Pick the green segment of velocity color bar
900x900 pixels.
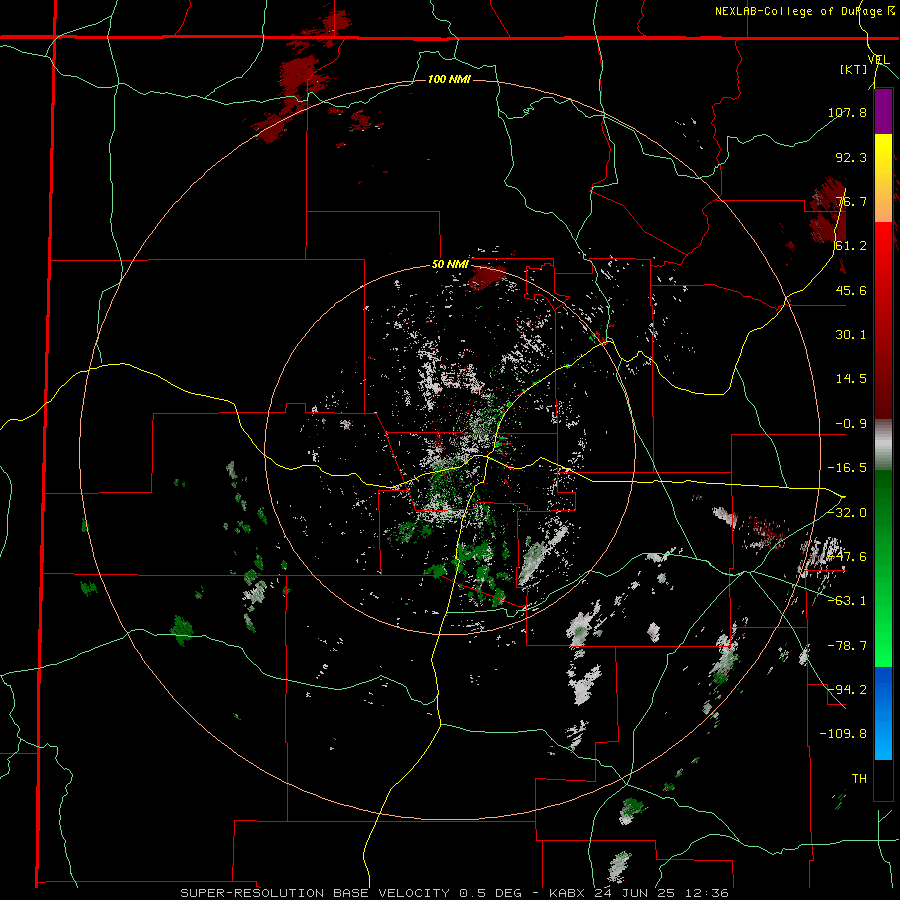point(883,568)
